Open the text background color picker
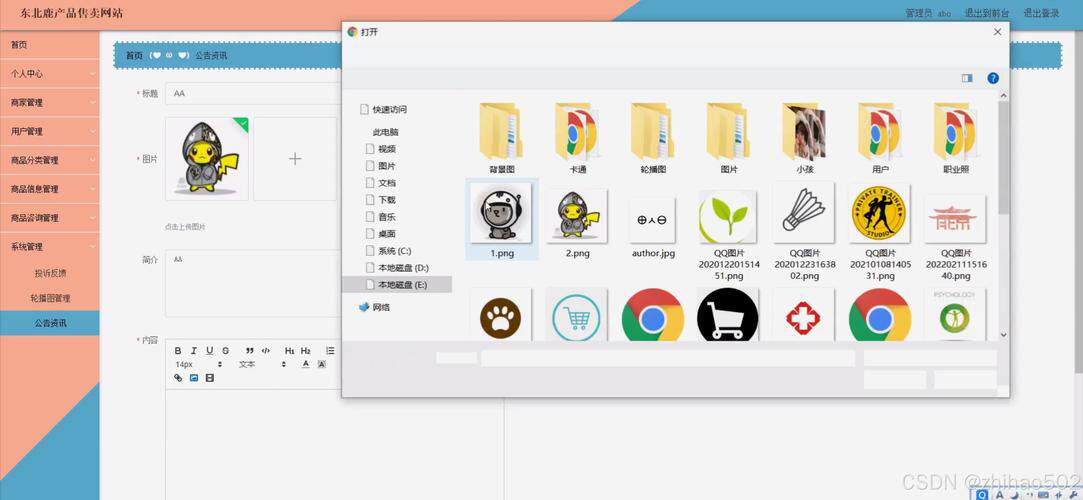This screenshot has height=500, width=1083. point(321,364)
